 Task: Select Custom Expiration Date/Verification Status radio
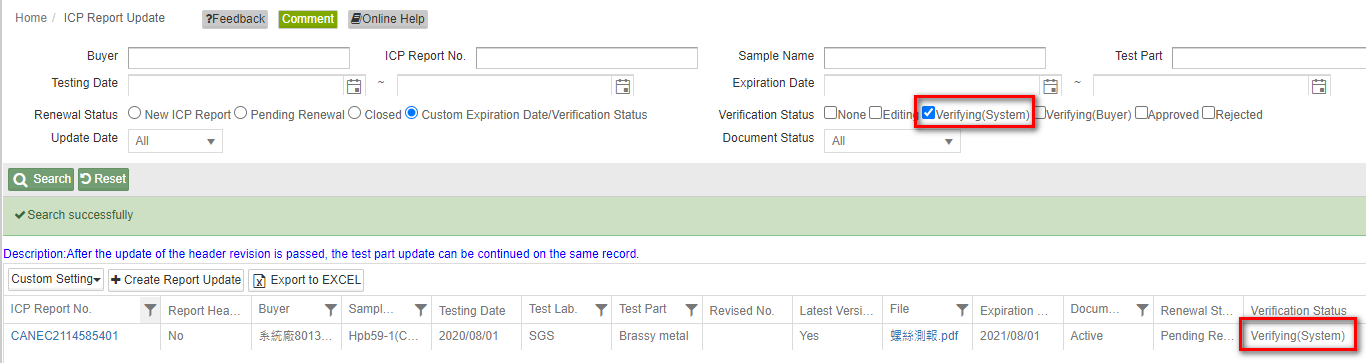(412, 114)
